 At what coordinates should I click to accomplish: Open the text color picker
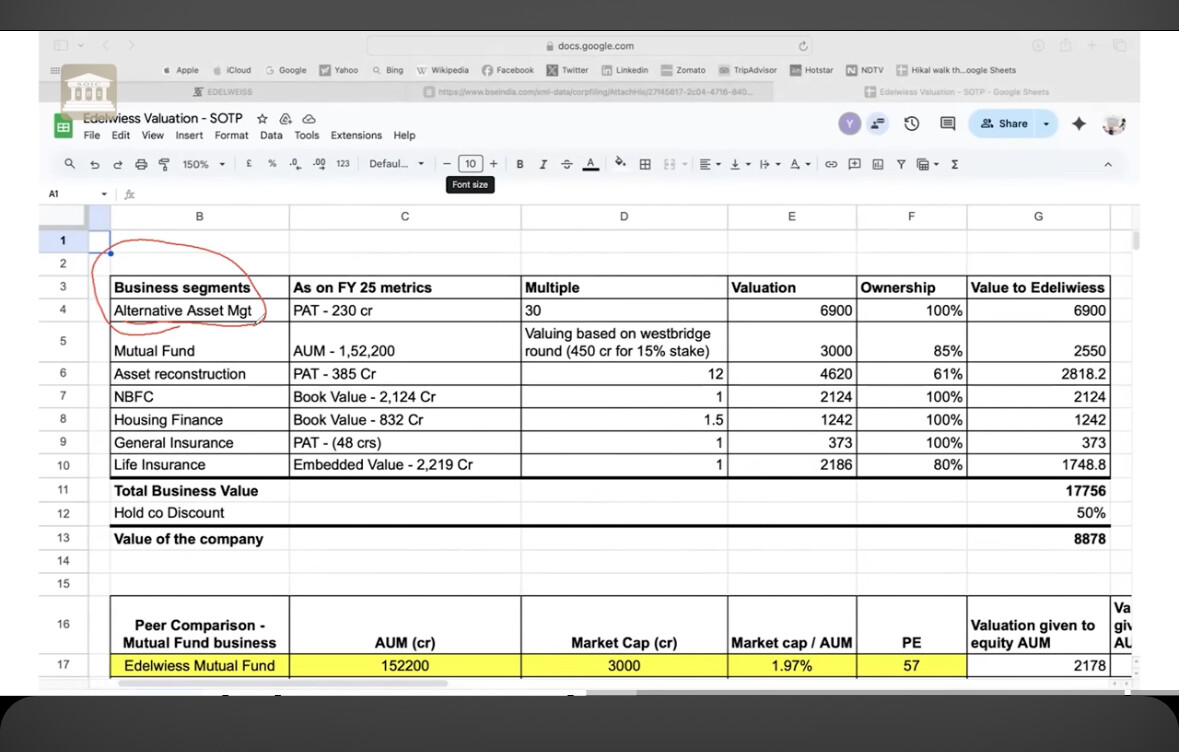pos(590,164)
